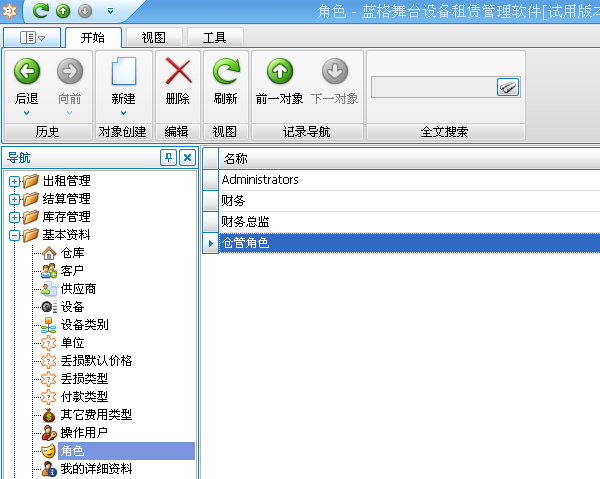Click the row indicator arrow beside 仓管角色
Screen dimensions: 600x479
(210, 243)
